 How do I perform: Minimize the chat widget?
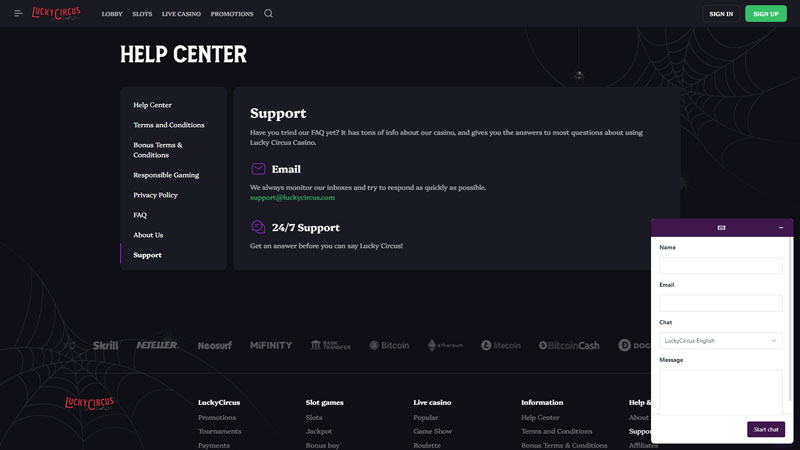pyautogui.click(x=781, y=228)
